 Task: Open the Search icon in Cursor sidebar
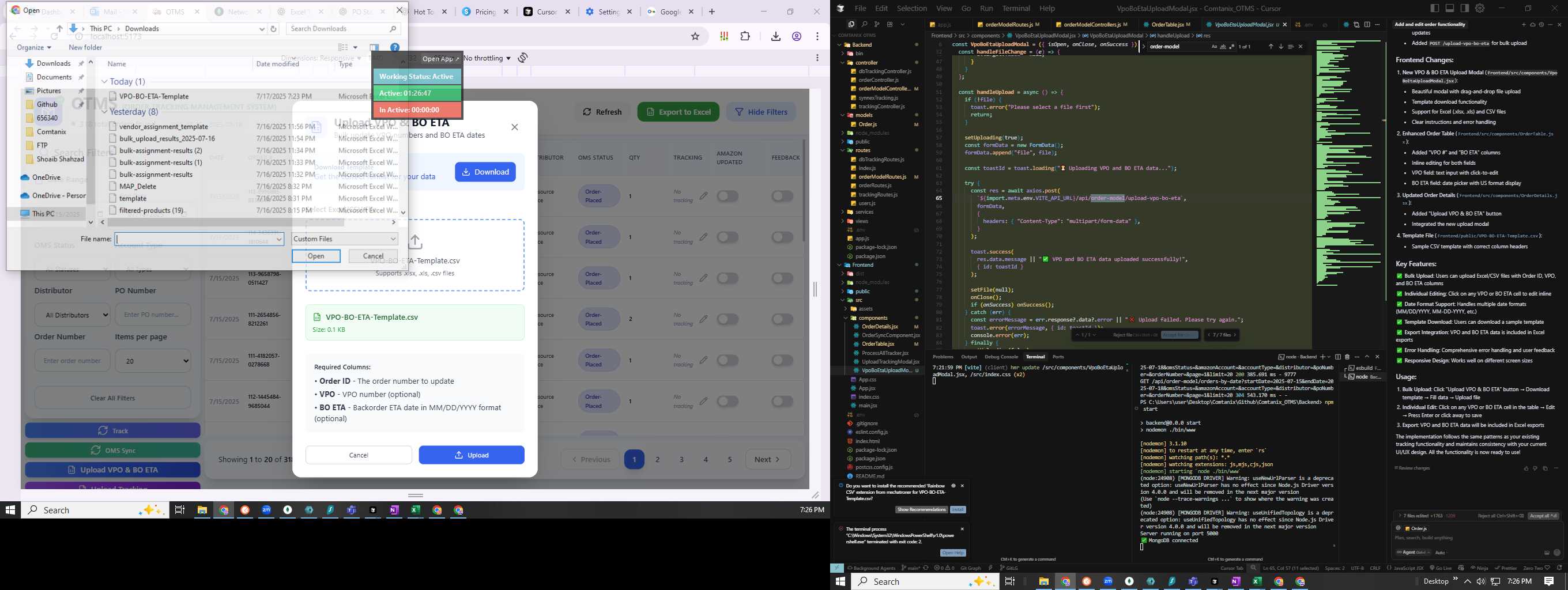tap(864, 24)
